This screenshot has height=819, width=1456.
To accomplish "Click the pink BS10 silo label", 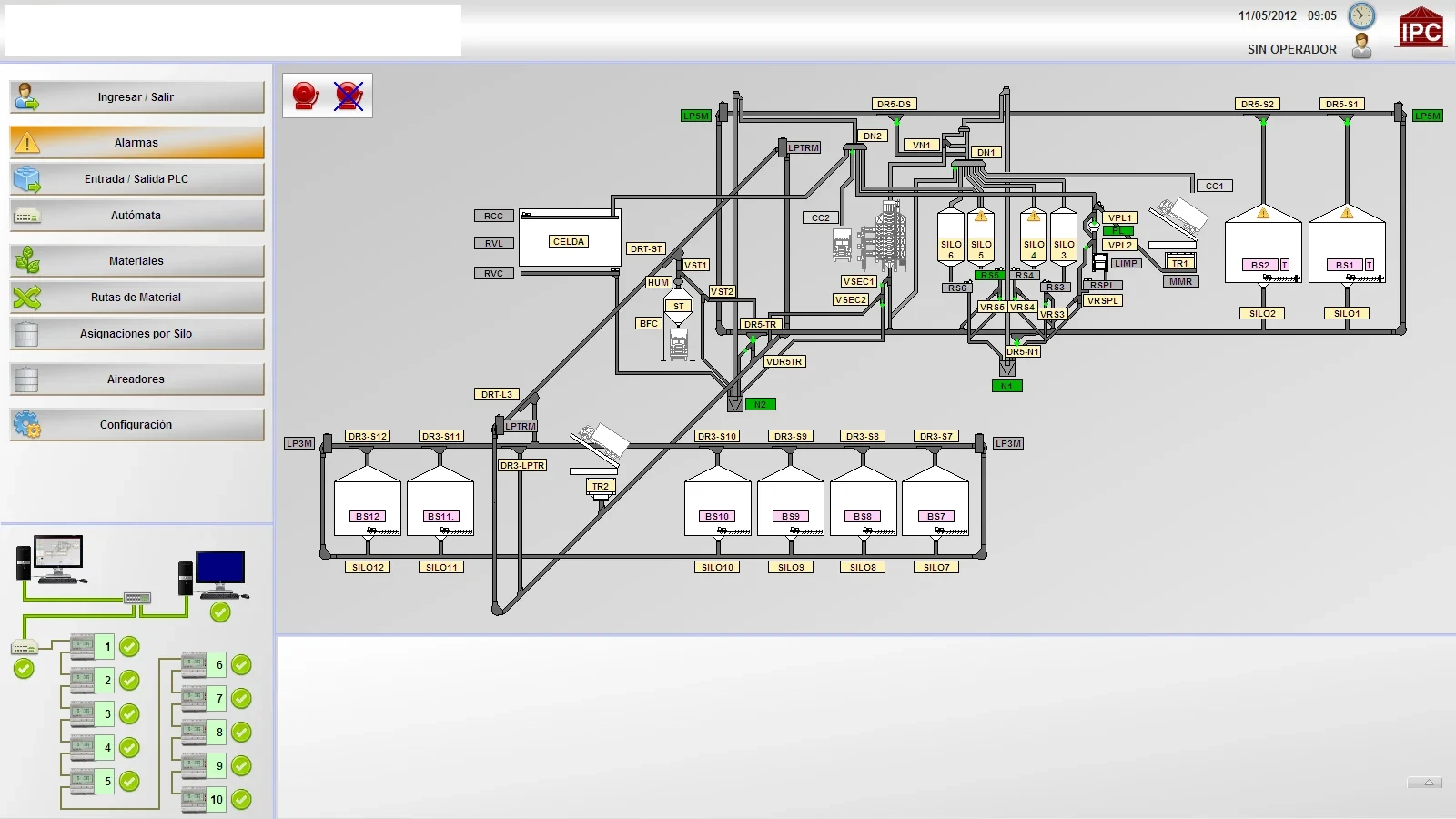I will 717,517.
